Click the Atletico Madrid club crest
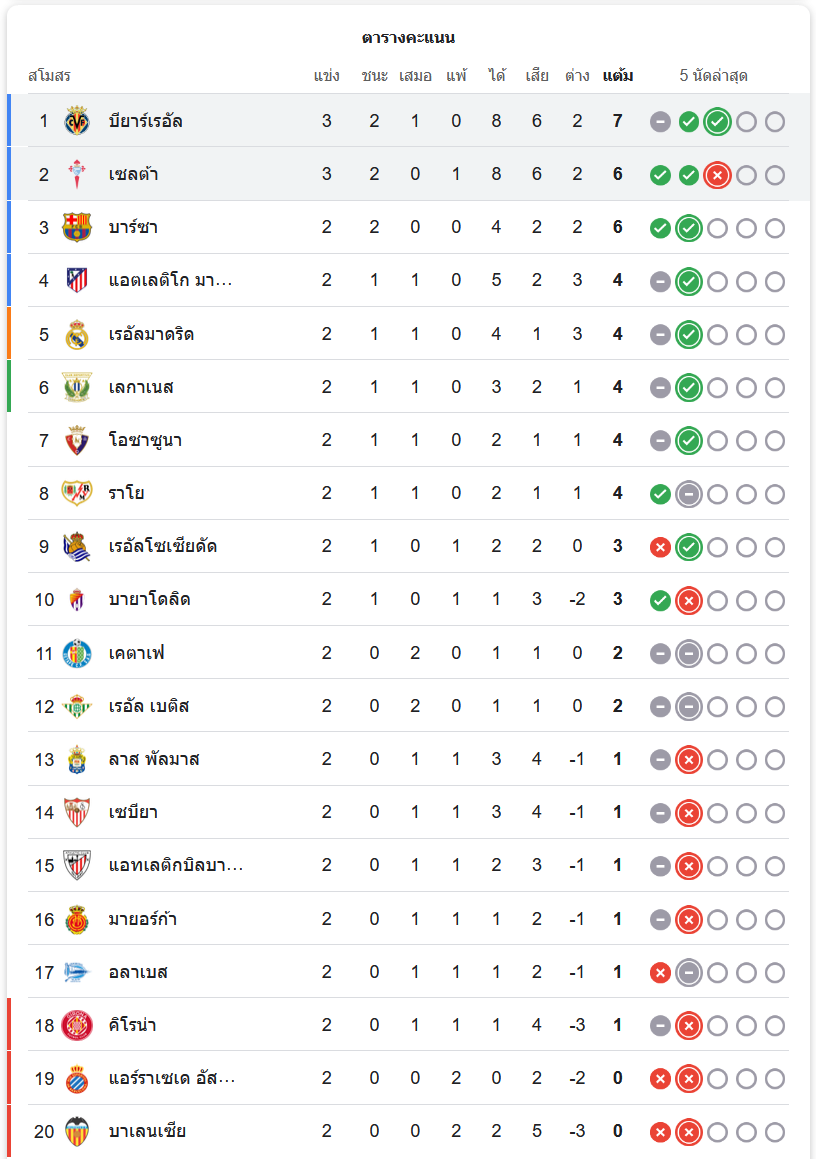 click(77, 280)
